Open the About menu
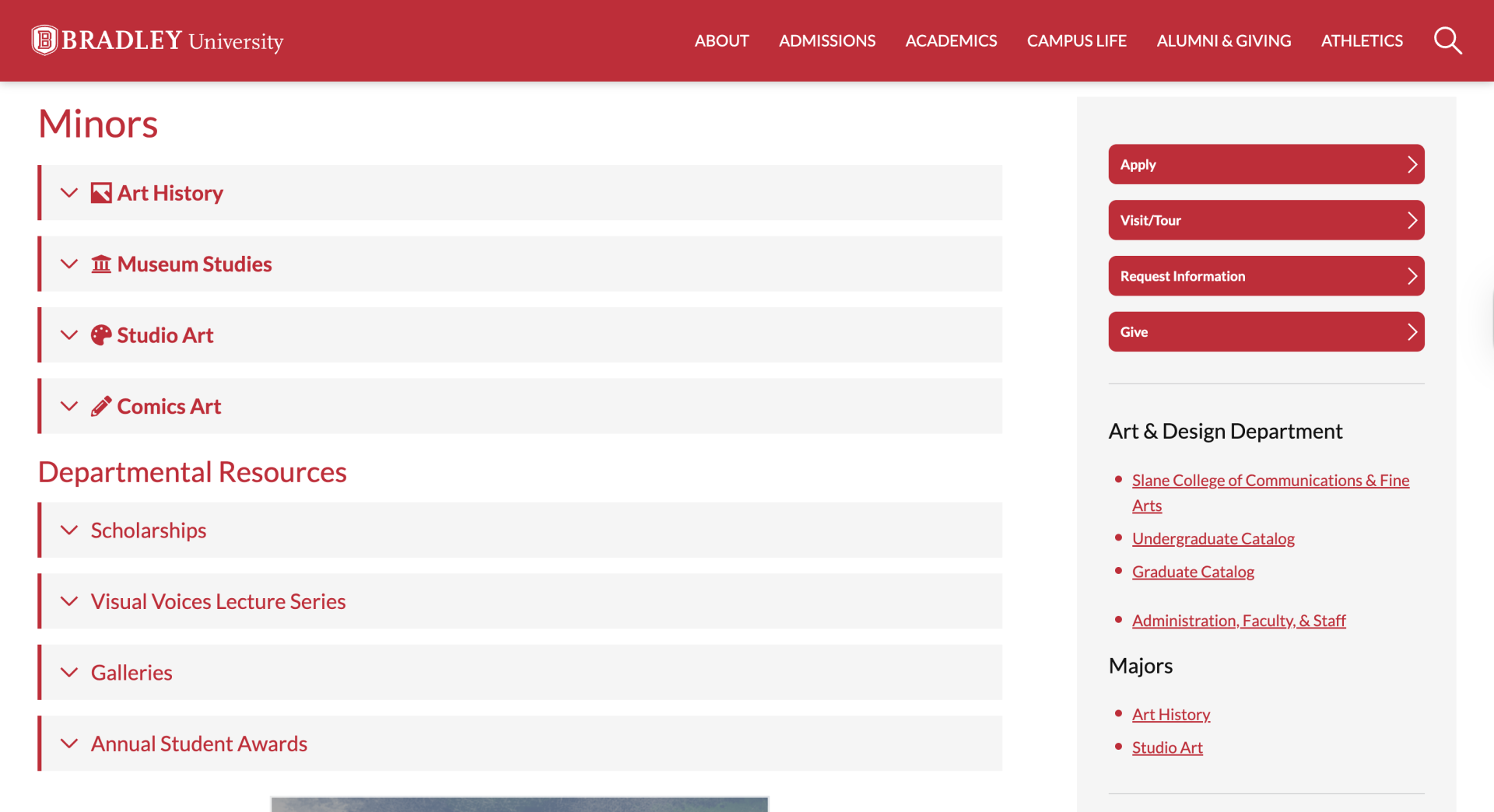 [x=721, y=40]
